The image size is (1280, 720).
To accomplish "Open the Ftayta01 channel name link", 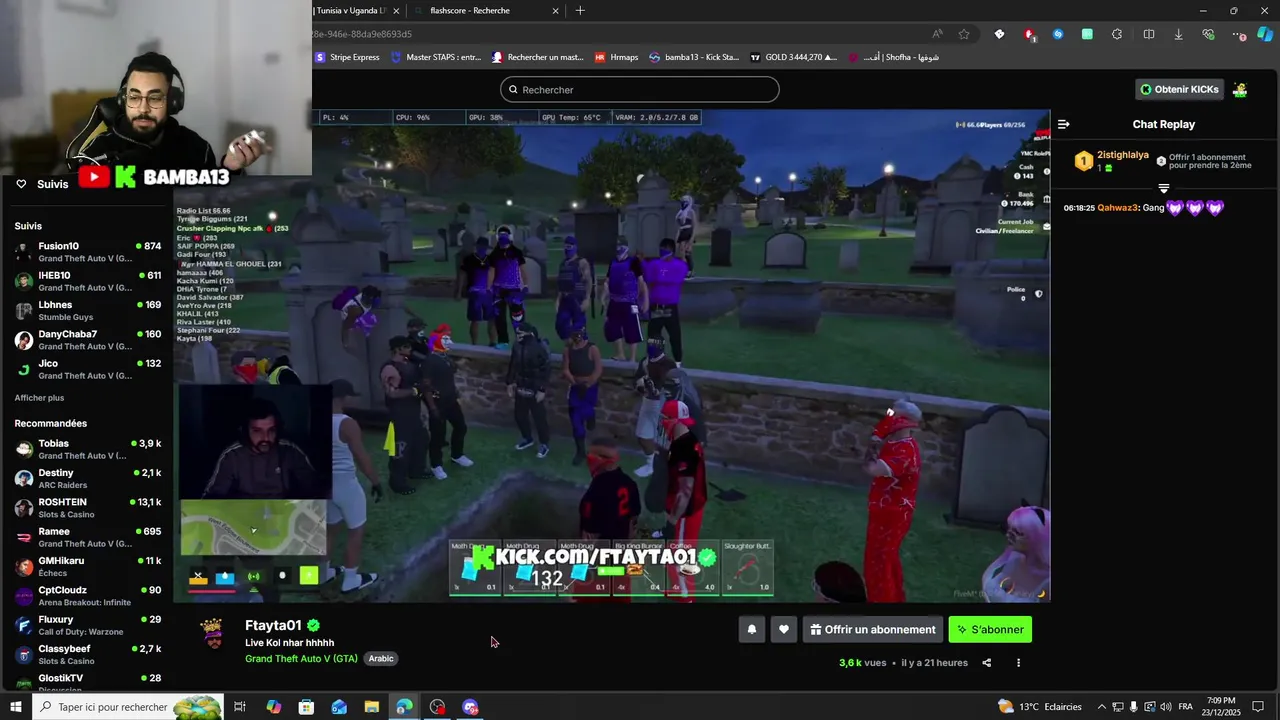I will pos(273,625).
